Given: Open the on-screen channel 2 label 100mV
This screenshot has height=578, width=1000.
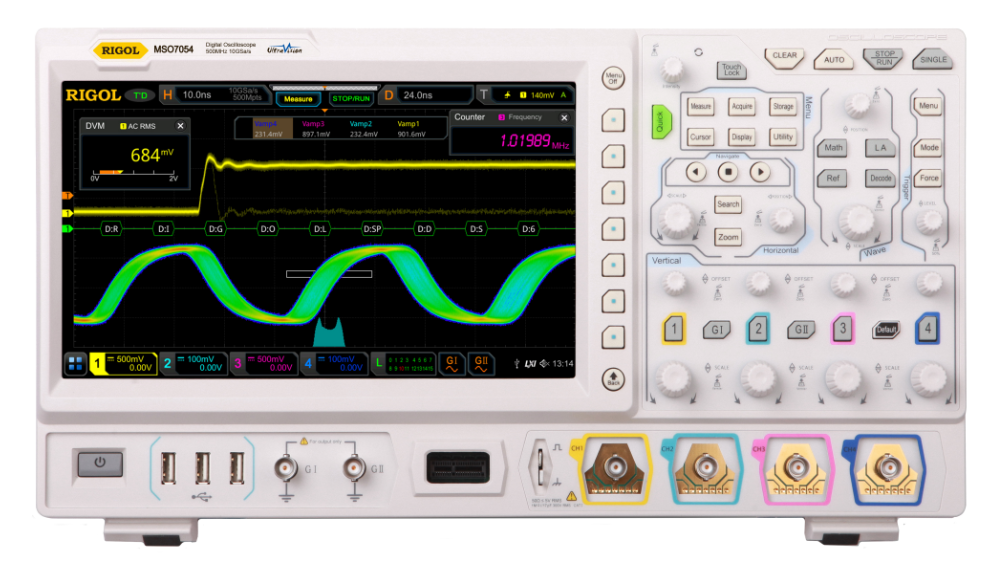Looking at the screenshot, I should (x=193, y=364).
